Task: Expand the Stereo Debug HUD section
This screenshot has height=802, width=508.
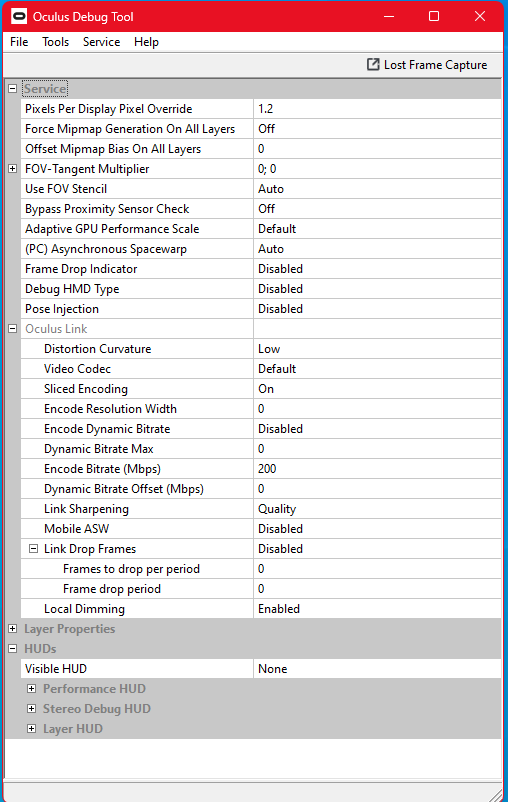Action: click(x=32, y=708)
